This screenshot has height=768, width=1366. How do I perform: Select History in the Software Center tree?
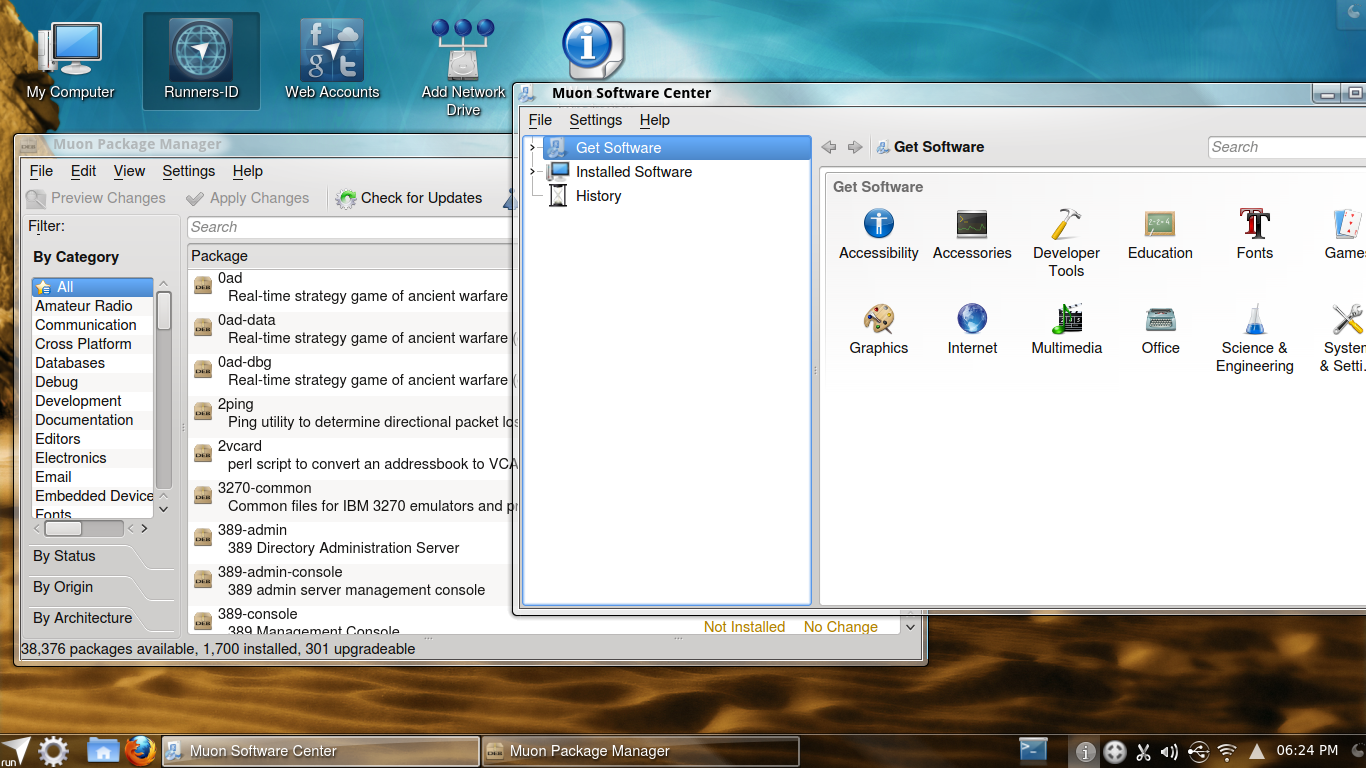[598, 196]
